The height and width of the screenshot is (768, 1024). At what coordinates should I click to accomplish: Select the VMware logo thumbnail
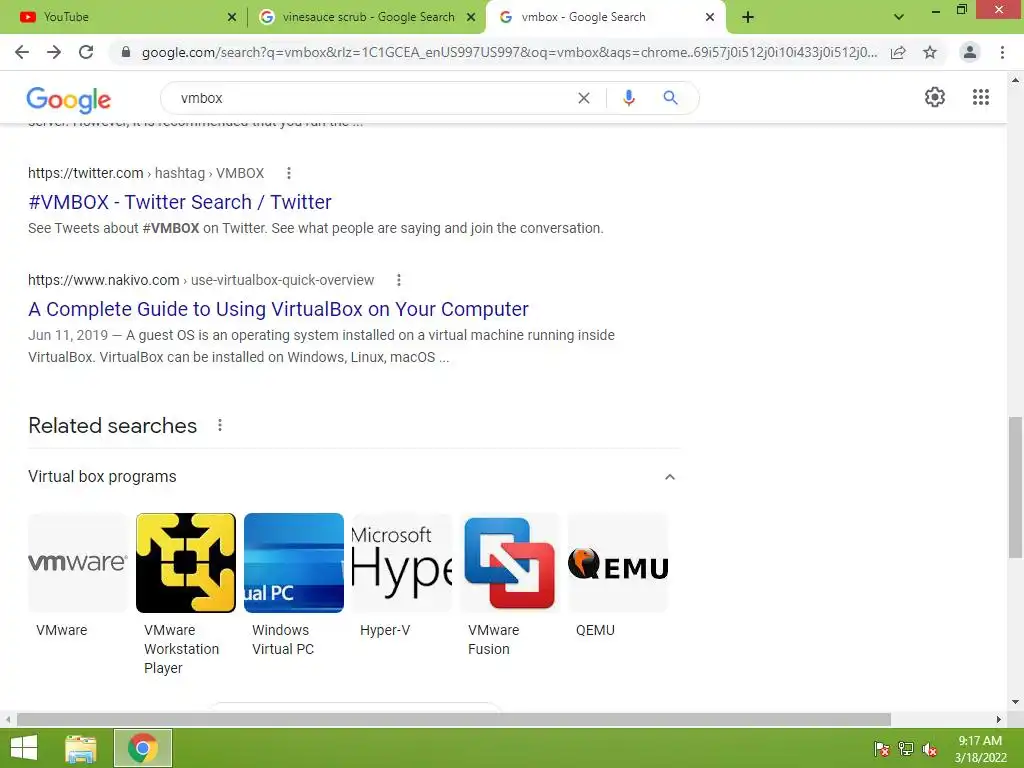click(x=78, y=563)
